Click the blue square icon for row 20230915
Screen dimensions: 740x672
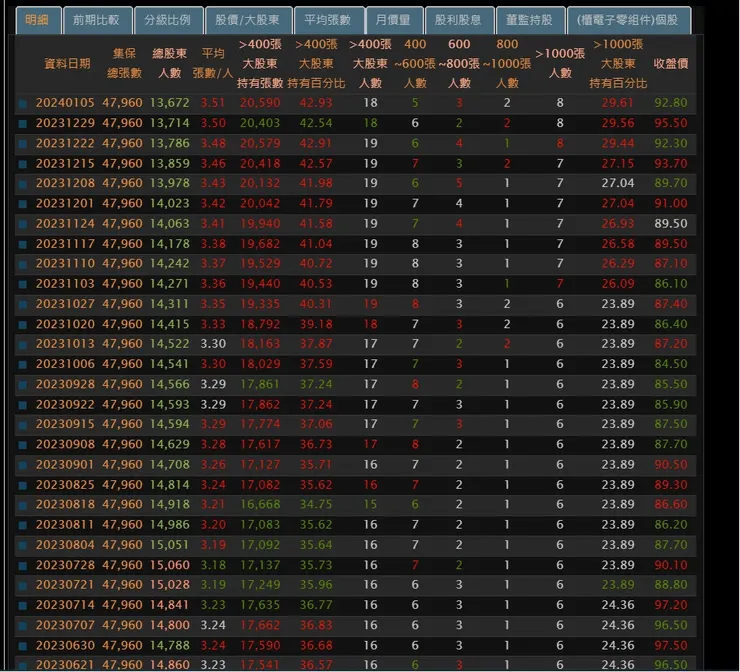[22, 425]
